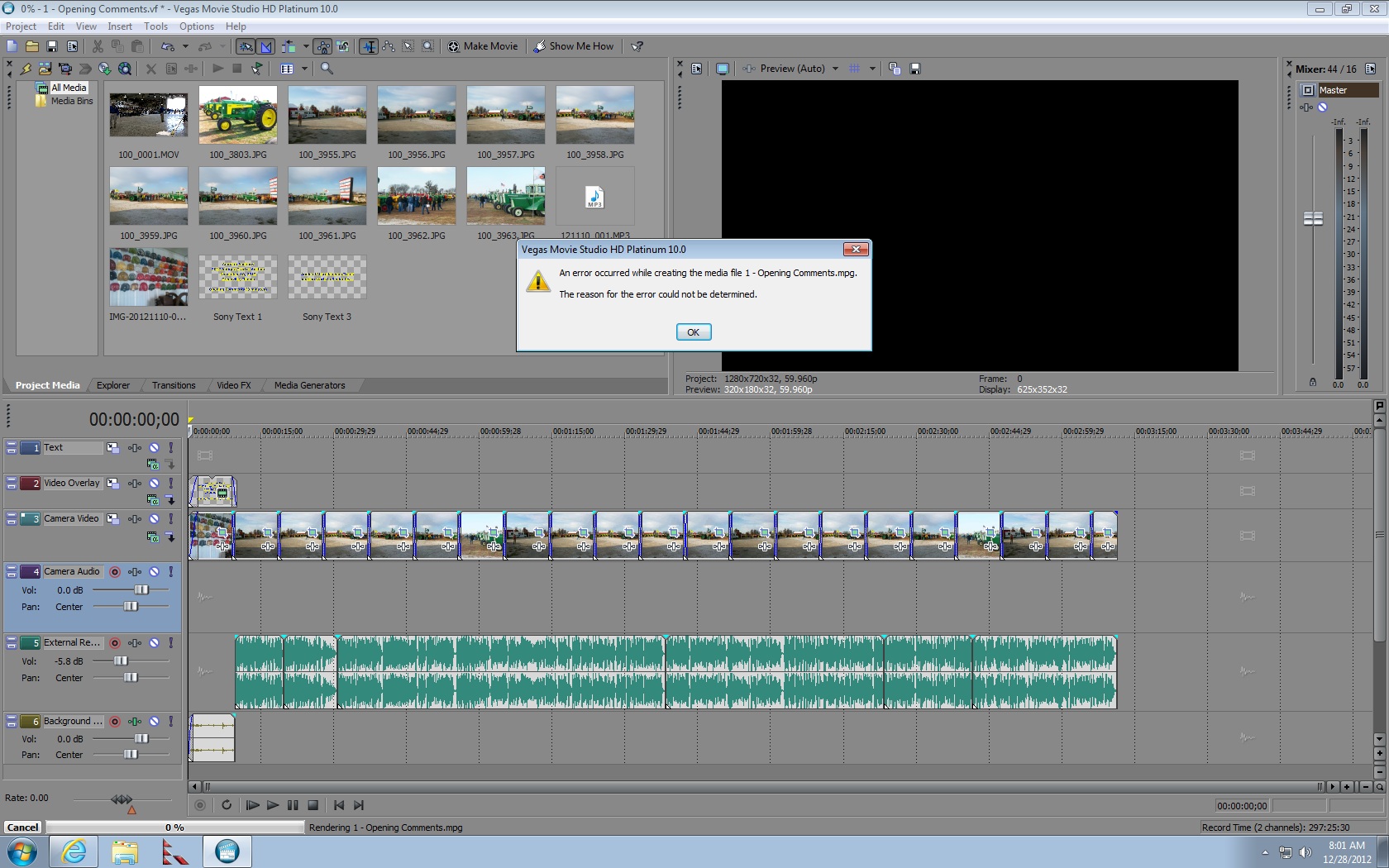Arm the Camera Audio track for record
1389x868 pixels.
[115, 571]
